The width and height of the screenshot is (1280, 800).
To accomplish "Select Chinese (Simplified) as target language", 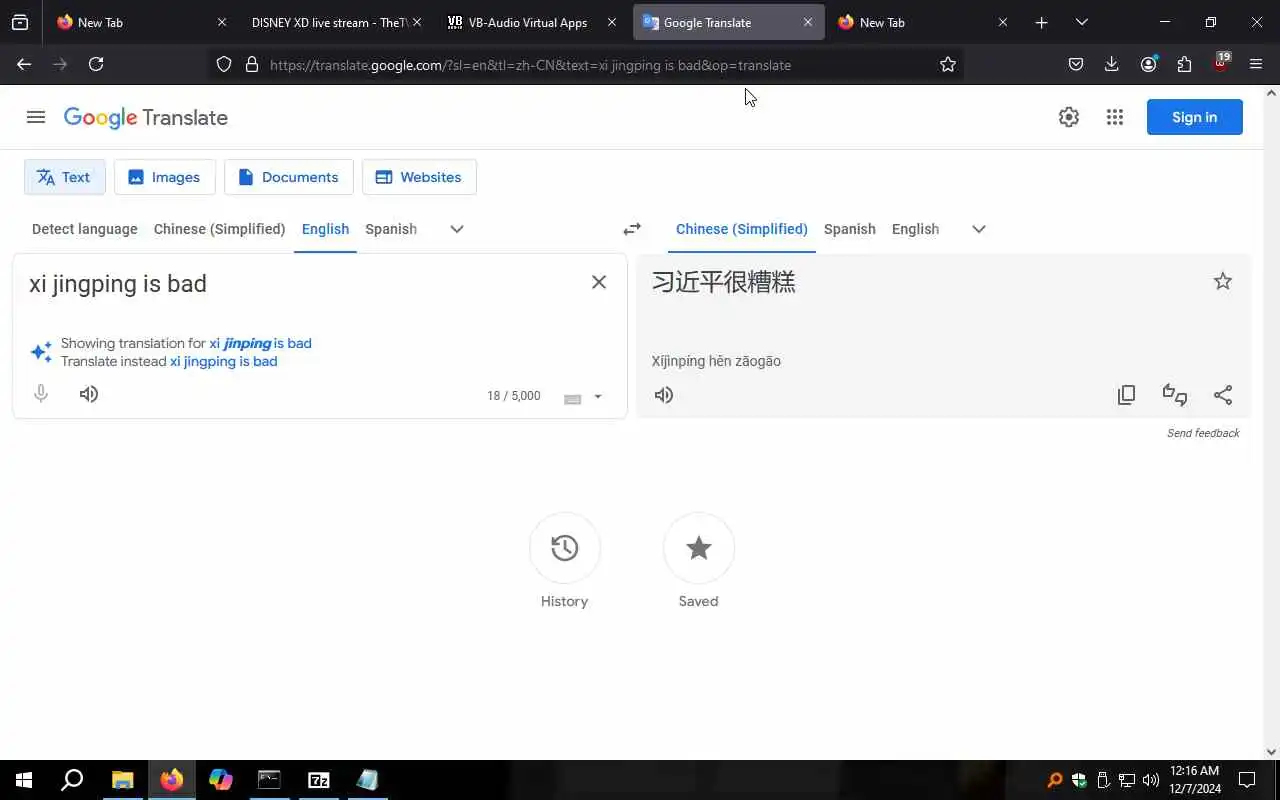I will tap(742, 229).
